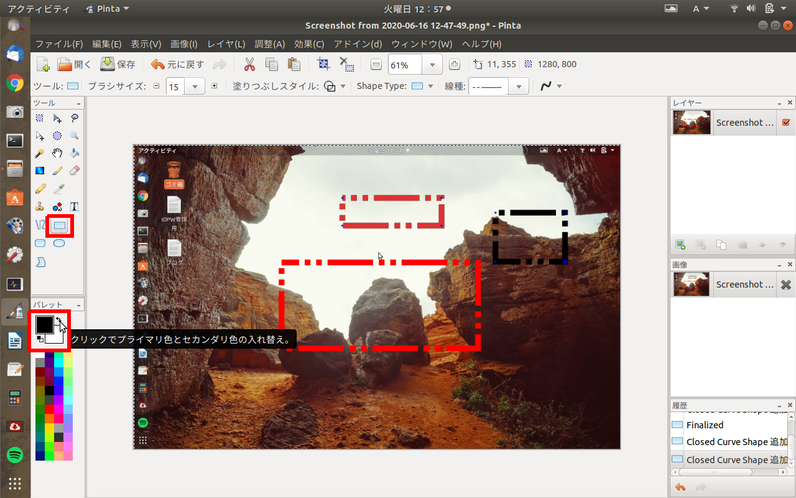Click the Crop to Selection icon
The height and width of the screenshot is (498, 796).
click(x=323, y=64)
